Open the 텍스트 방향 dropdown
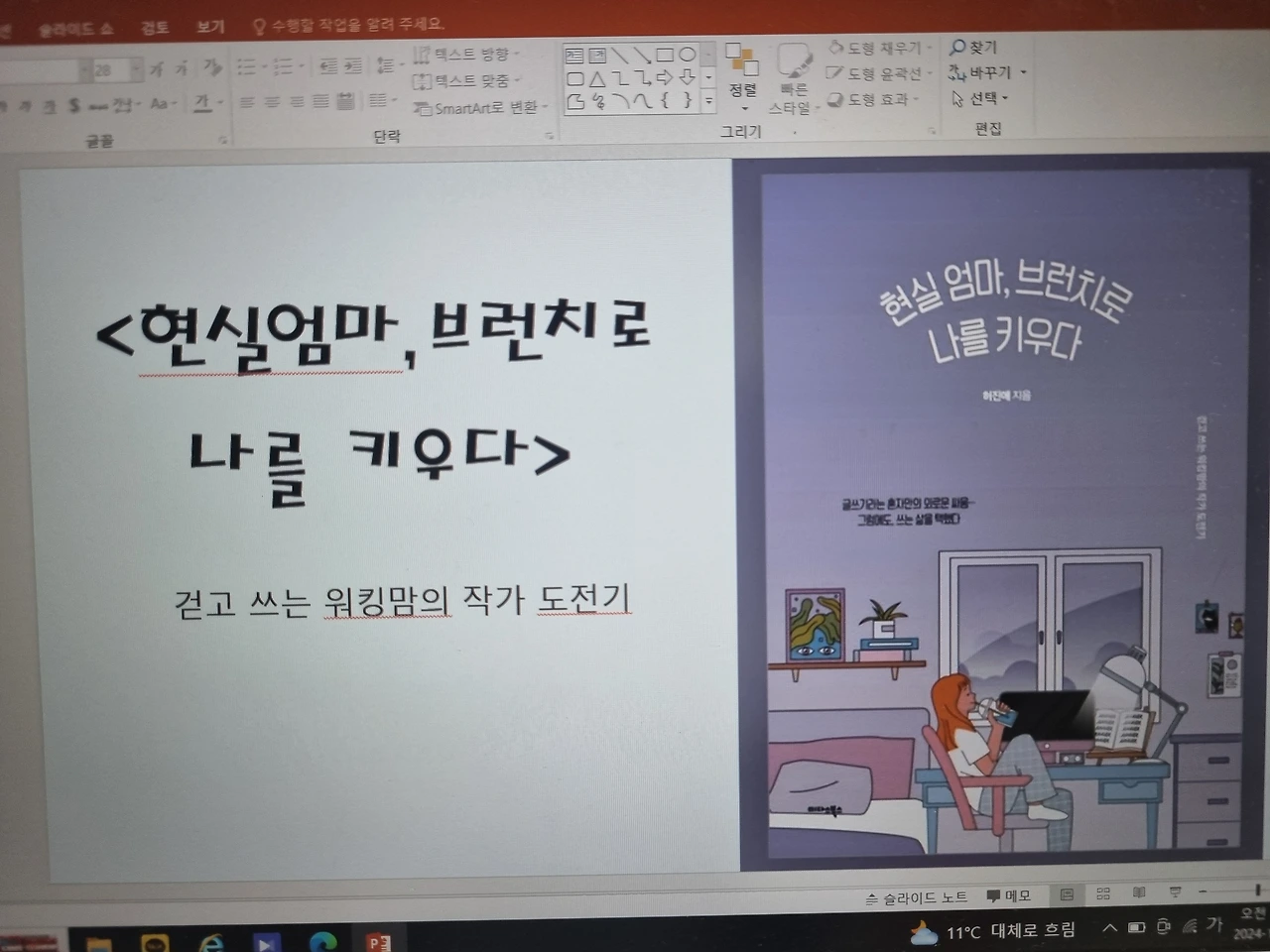Image resolution: width=1270 pixels, height=952 pixels. tap(465, 55)
